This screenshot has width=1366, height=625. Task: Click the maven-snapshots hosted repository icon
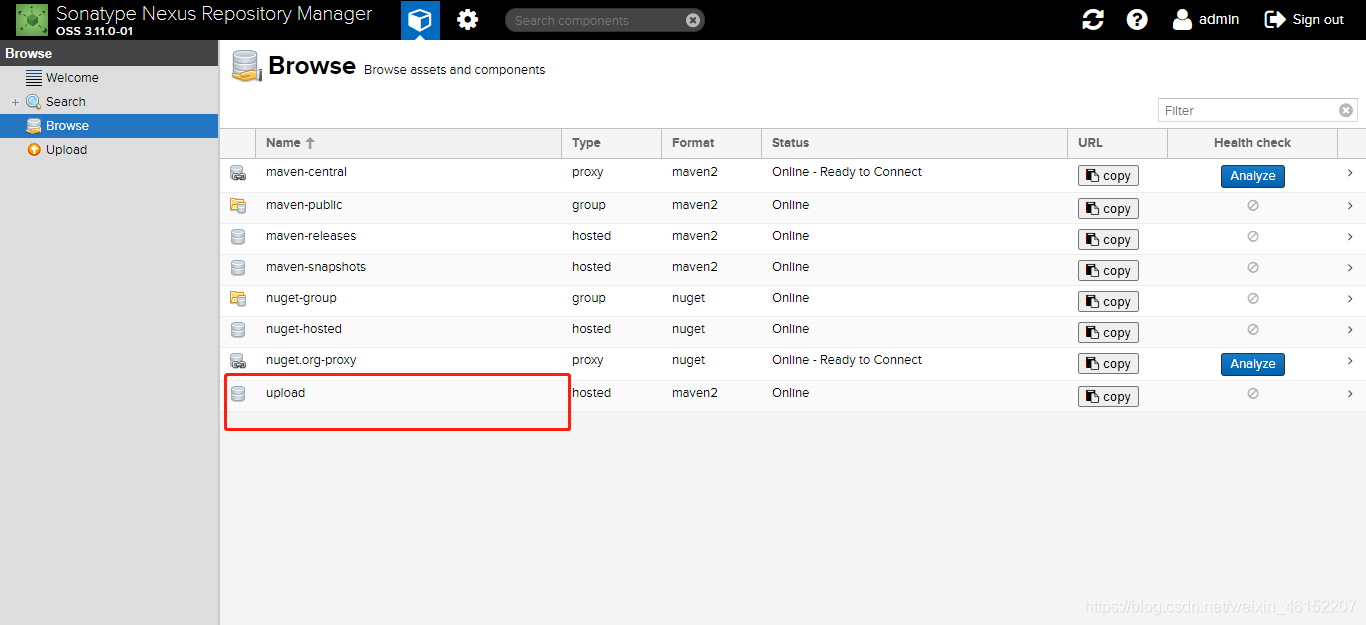(238, 268)
